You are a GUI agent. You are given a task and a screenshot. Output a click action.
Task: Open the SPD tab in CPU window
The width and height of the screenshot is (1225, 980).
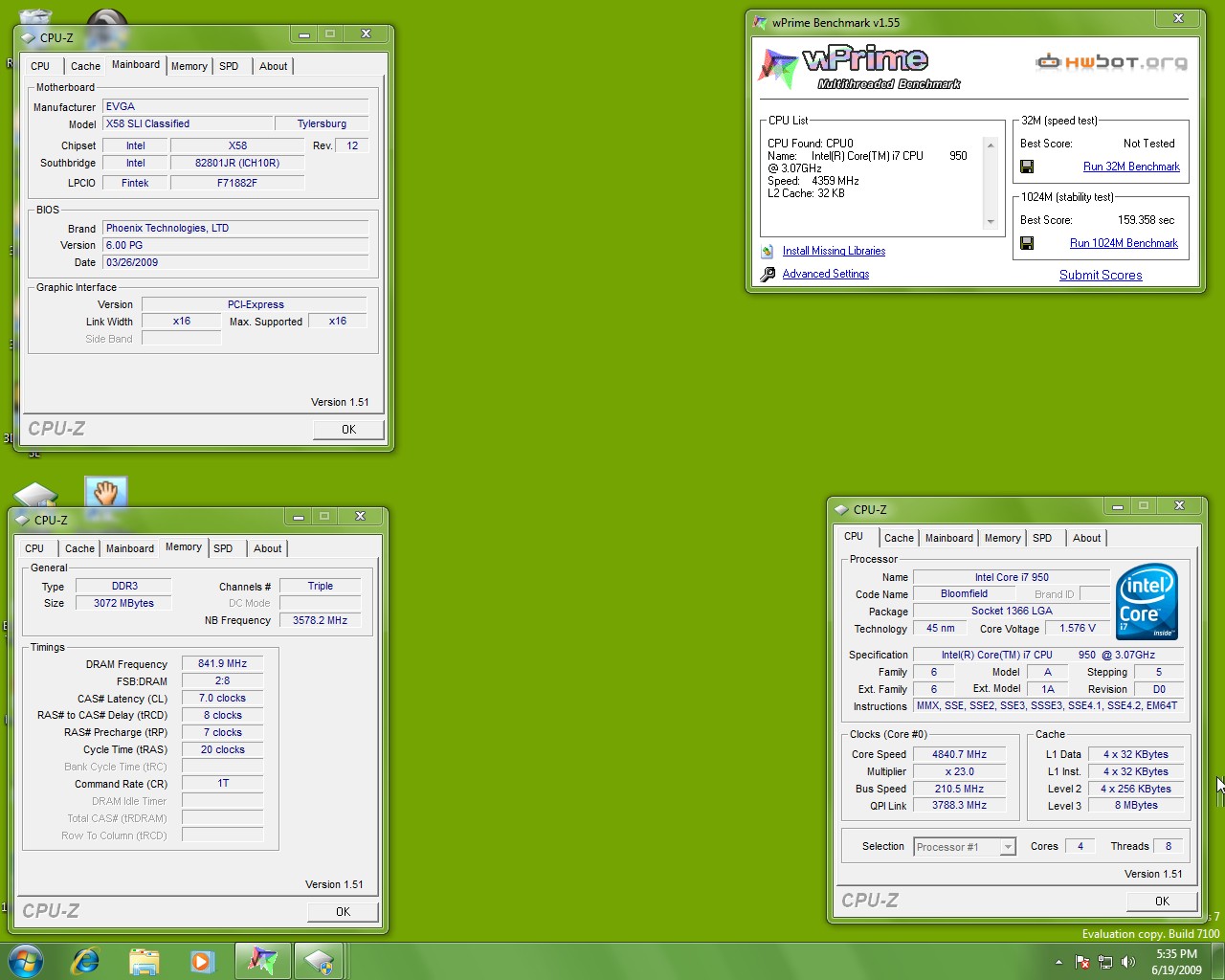pos(1042,538)
